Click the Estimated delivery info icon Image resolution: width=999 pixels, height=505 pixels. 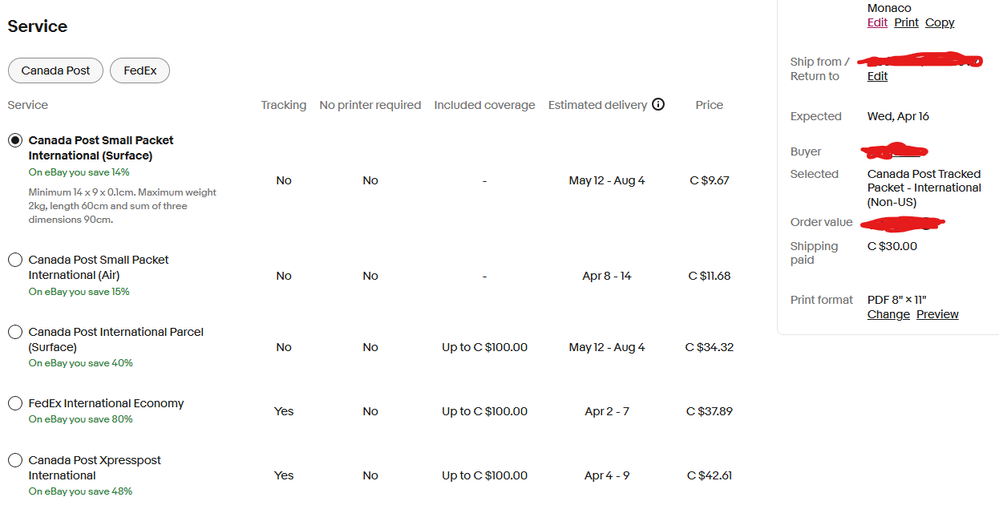coord(658,104)
